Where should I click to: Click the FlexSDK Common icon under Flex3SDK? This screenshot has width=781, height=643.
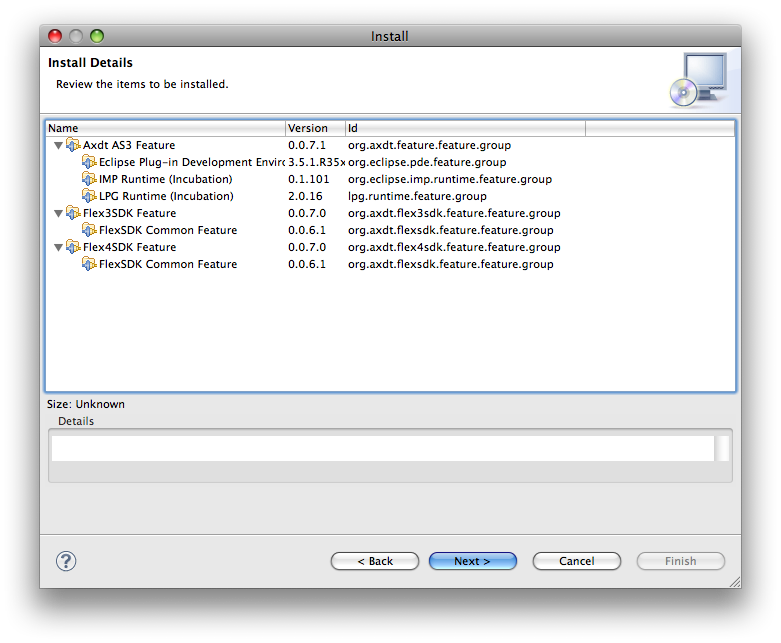pyautogui.click(x=89, y=230)
